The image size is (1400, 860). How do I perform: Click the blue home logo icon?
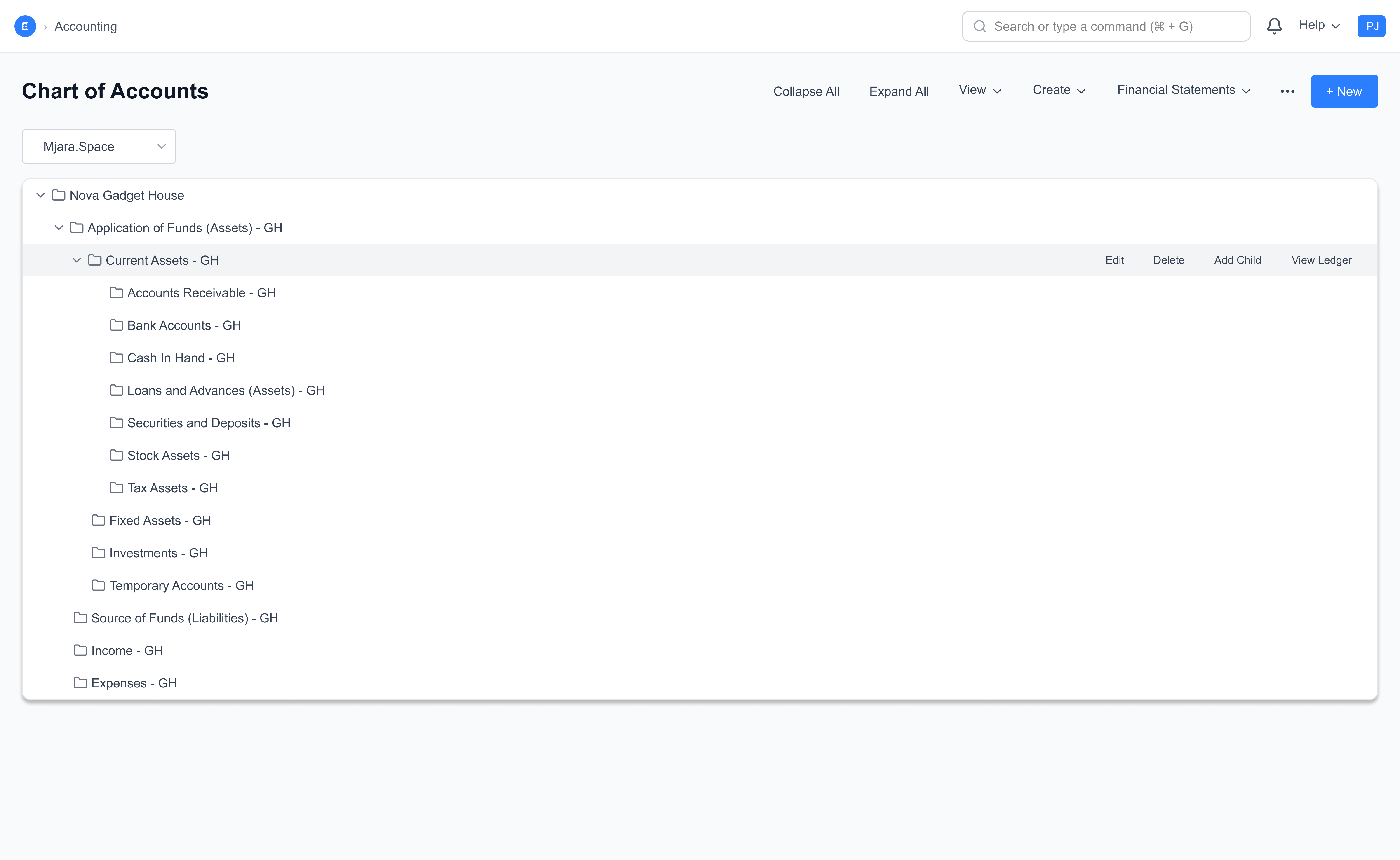tap(25, 26)
